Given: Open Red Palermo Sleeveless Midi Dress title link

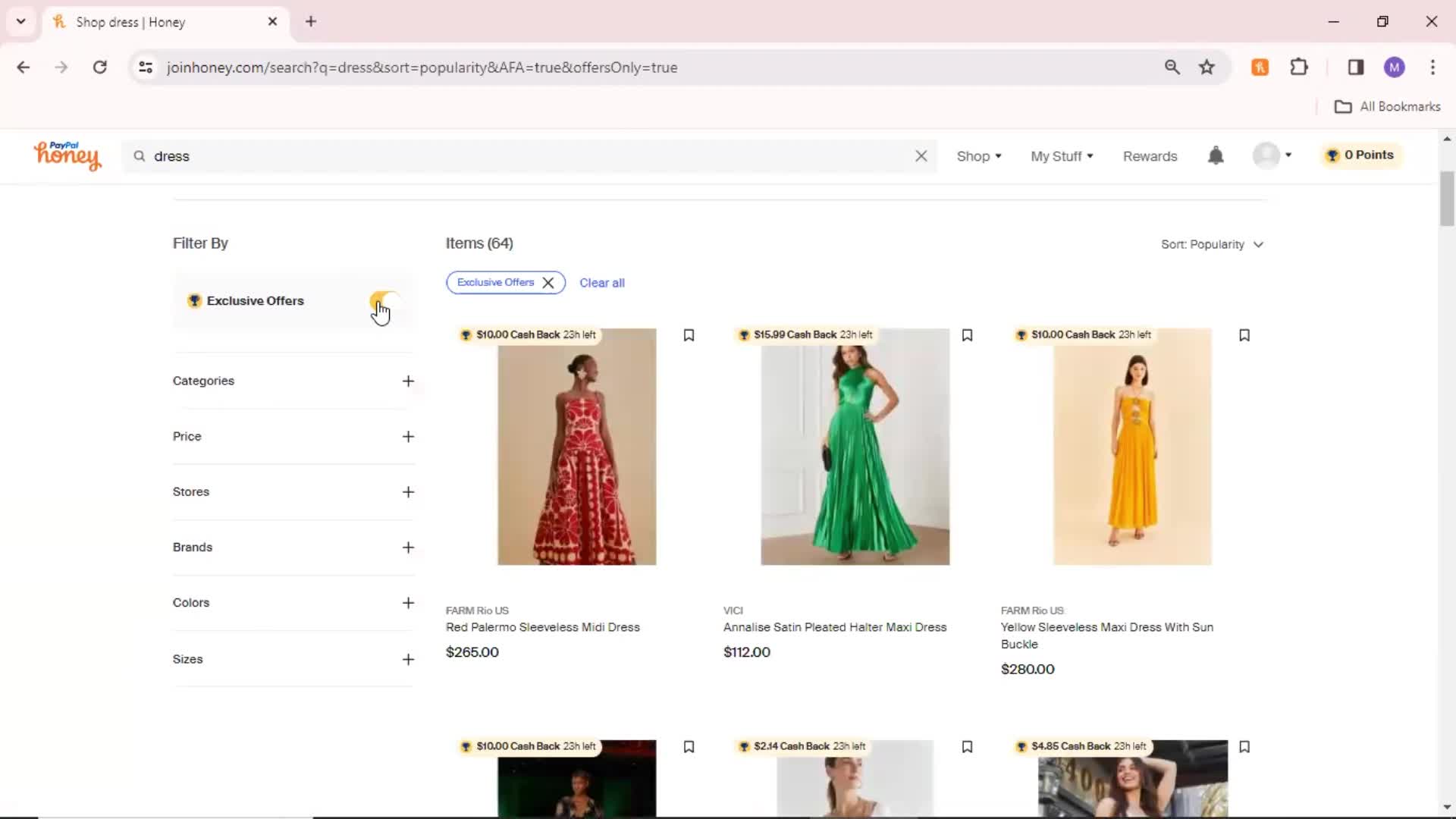Looking at the screenshot, I should pyautogui.click(x=543, y=627).
